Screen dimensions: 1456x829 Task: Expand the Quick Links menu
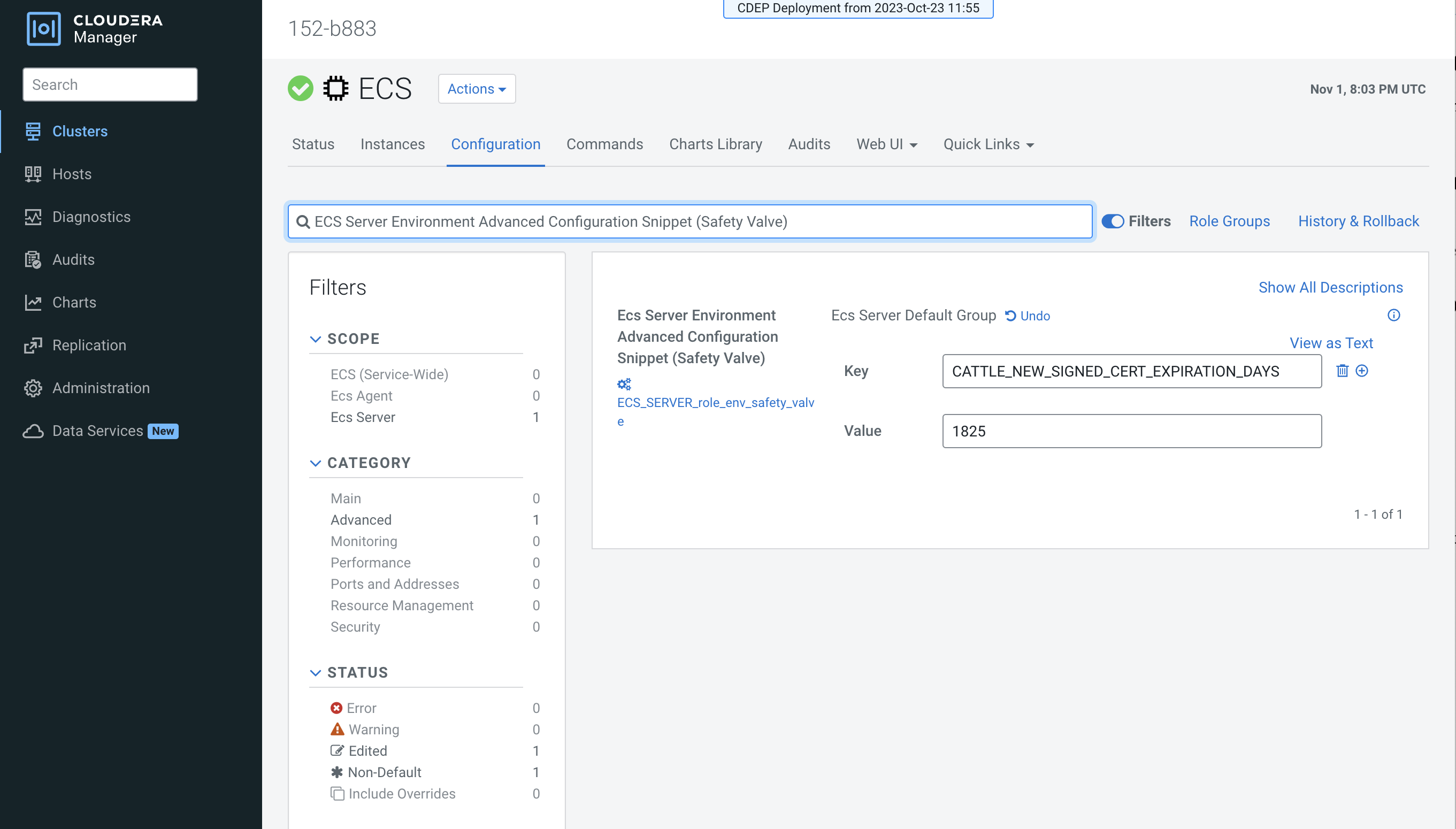pos(988,144)
